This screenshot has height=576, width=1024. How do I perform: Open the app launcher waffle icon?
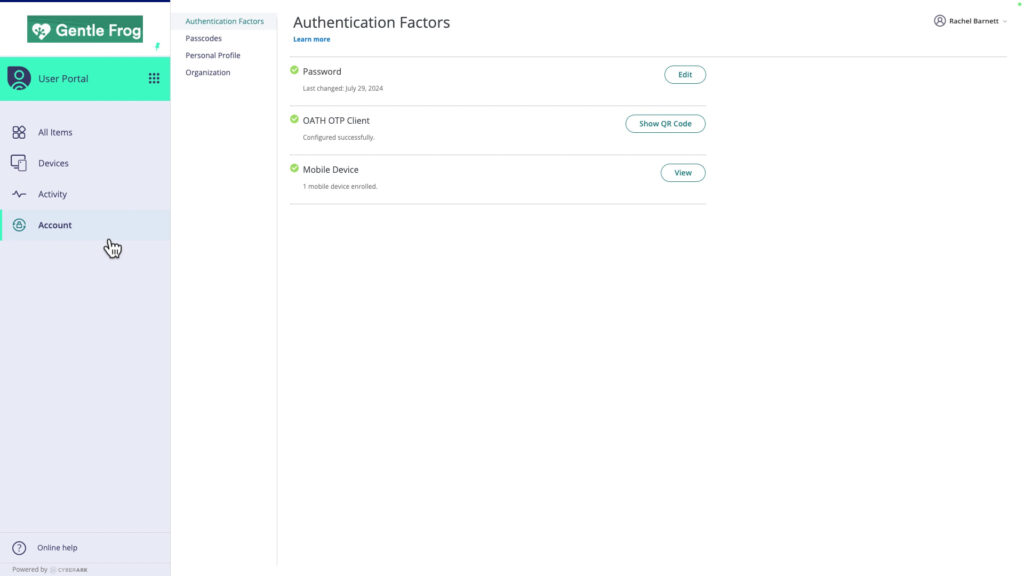[x=155, y=78]
